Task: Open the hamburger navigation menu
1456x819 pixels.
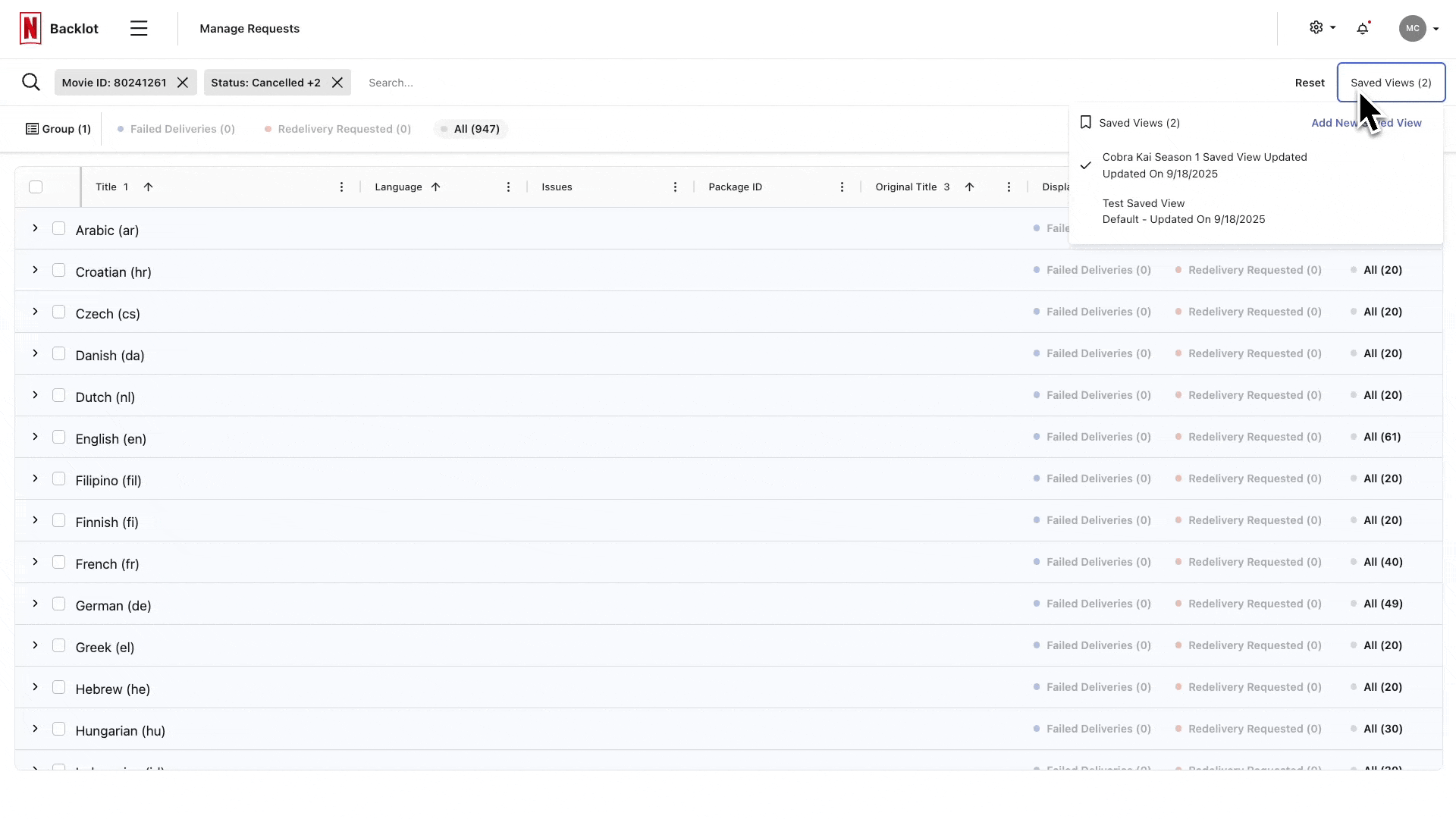Action: (x=139, y=29)
